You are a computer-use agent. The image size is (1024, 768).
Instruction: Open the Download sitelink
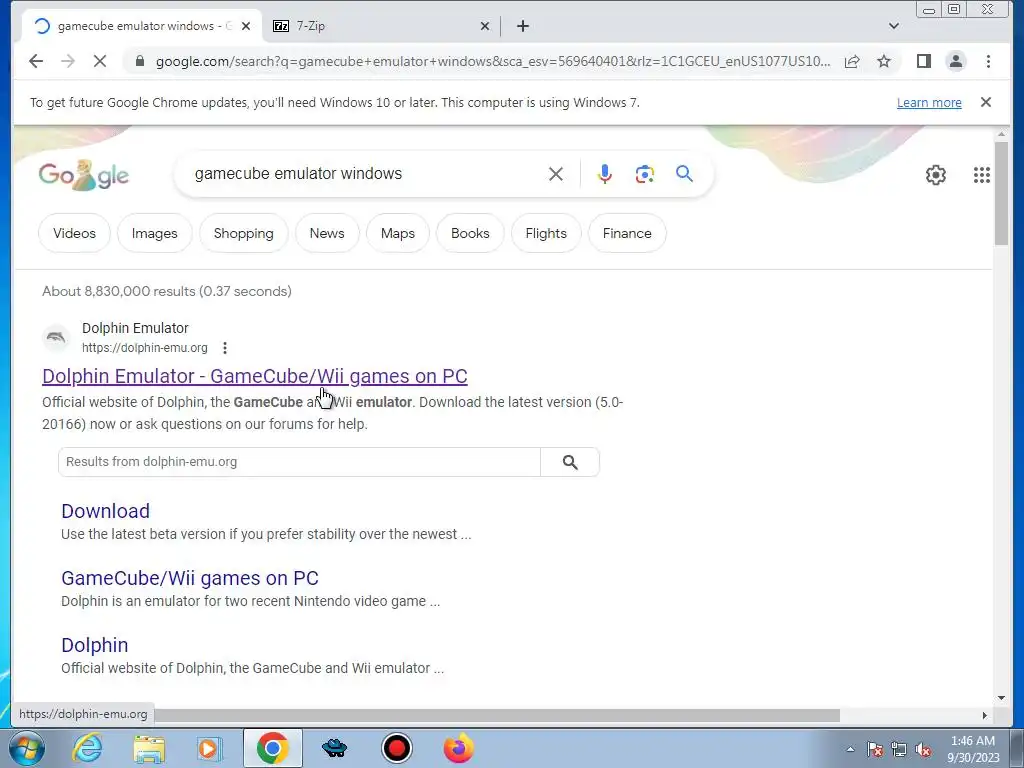(105, 511)
